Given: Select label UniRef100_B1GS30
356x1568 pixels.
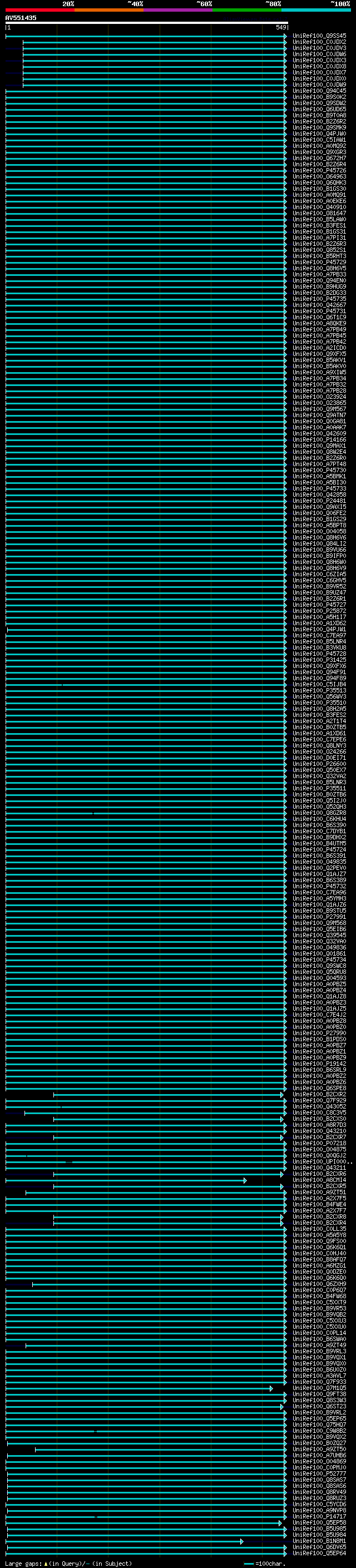Looking at the screenshot, I should click(319, 189).
